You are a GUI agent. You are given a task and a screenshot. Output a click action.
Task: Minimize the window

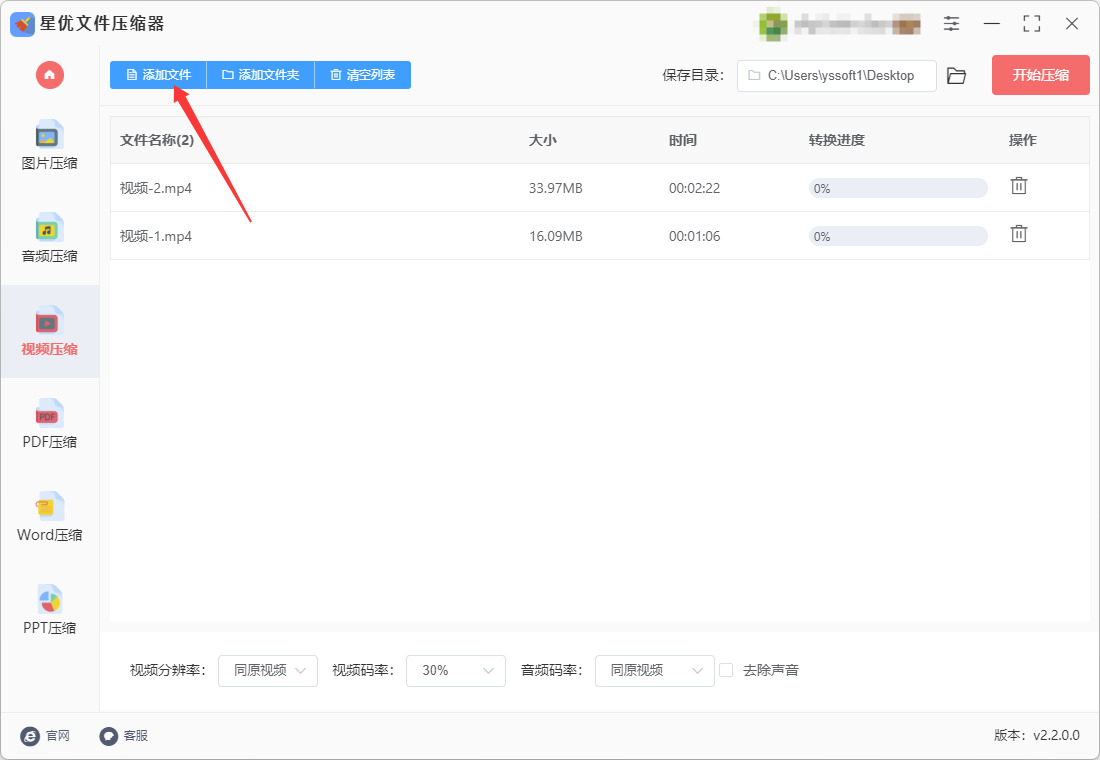(992, 24)
